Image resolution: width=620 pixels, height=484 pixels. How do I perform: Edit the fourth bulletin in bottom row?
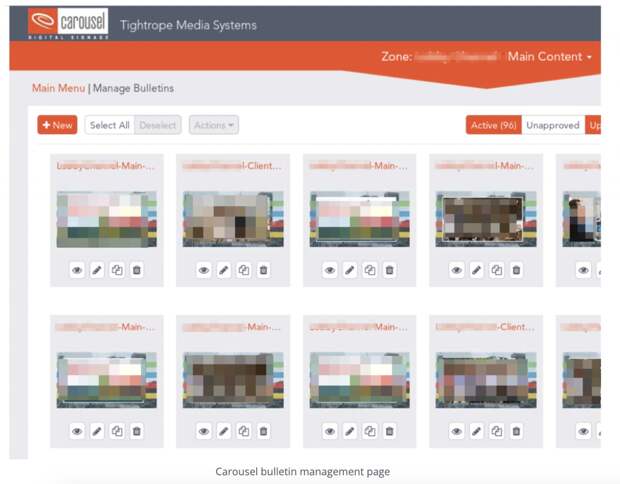[x=477, y=431]
